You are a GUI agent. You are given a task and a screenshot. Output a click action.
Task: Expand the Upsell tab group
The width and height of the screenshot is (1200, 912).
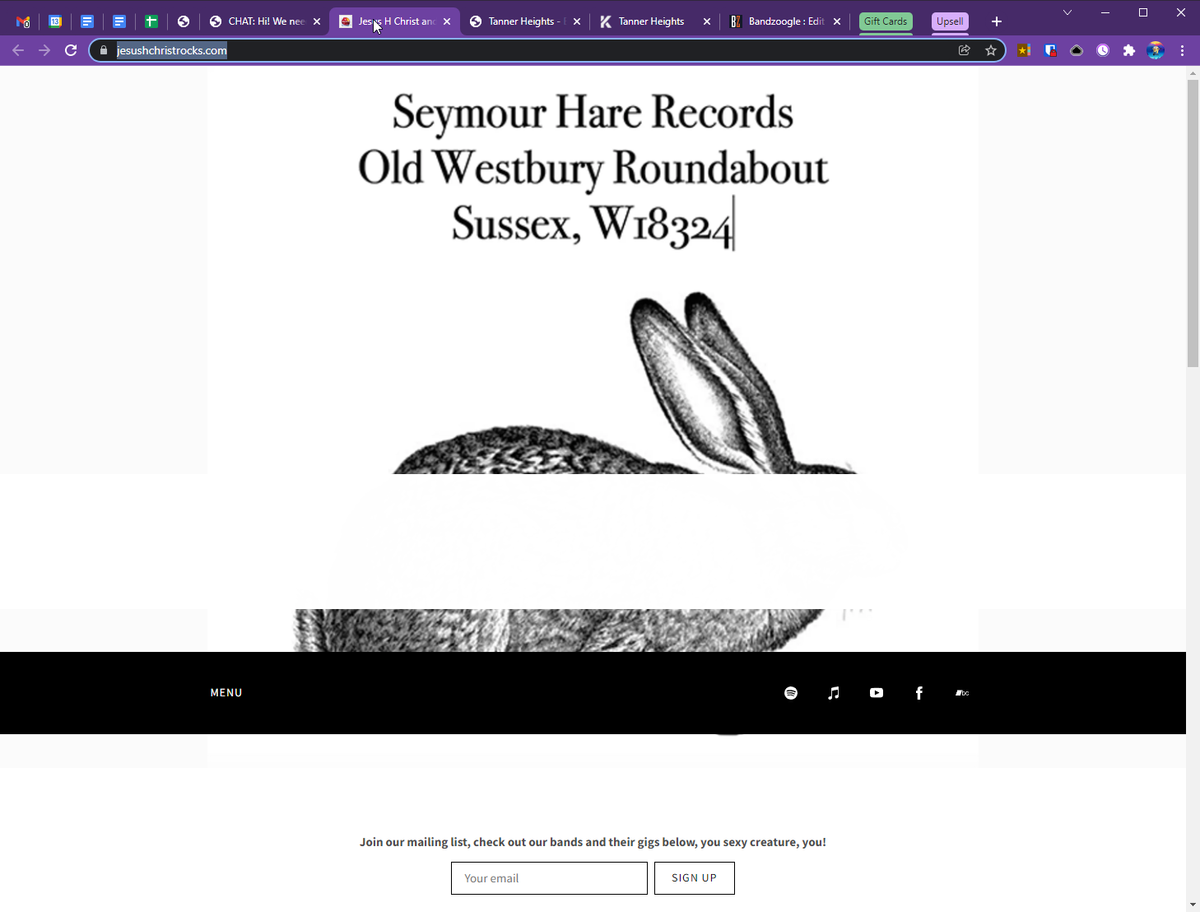[x=949, y=21]
